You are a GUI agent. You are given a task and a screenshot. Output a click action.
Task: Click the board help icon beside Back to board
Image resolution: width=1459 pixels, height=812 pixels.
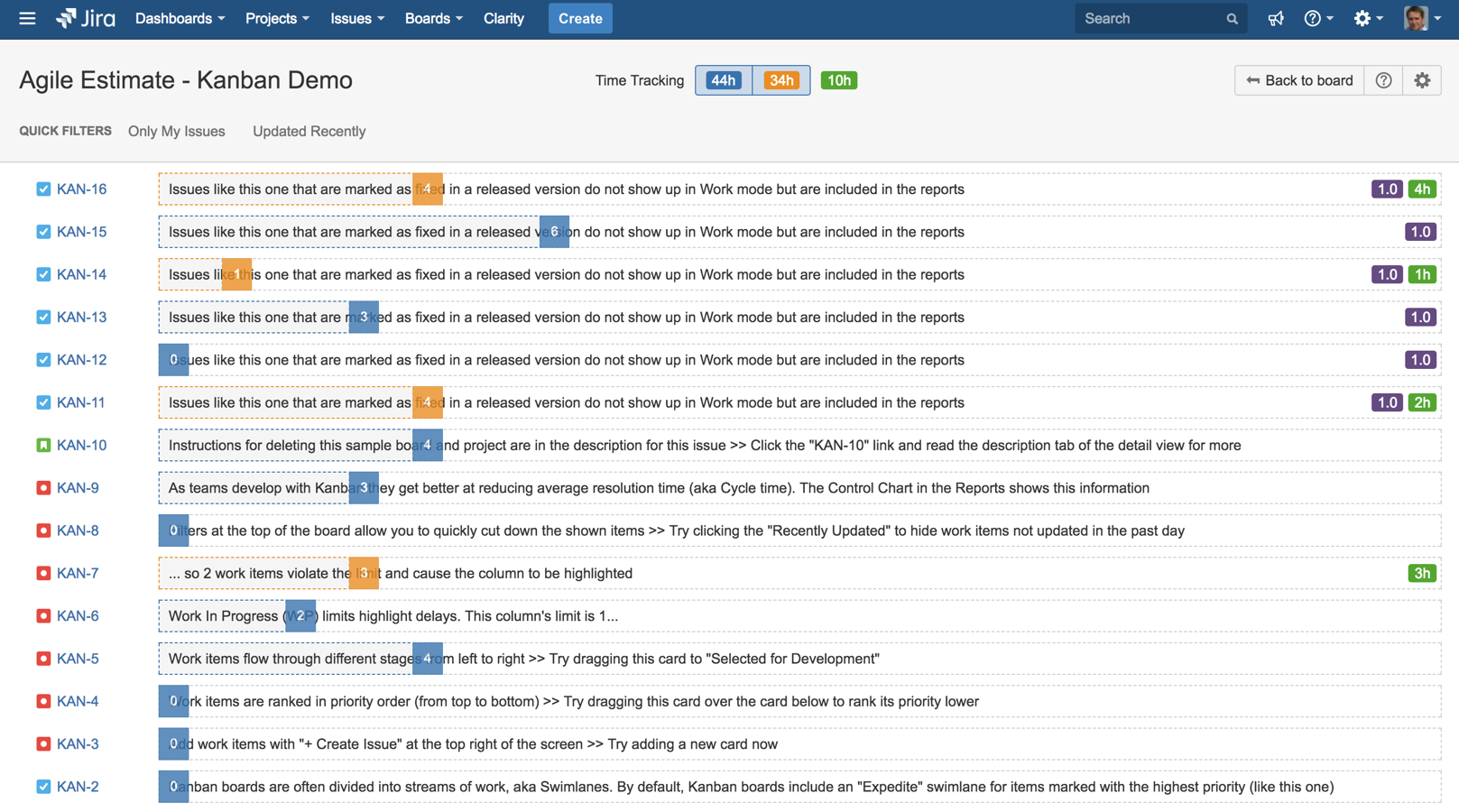coord(1383,80)
